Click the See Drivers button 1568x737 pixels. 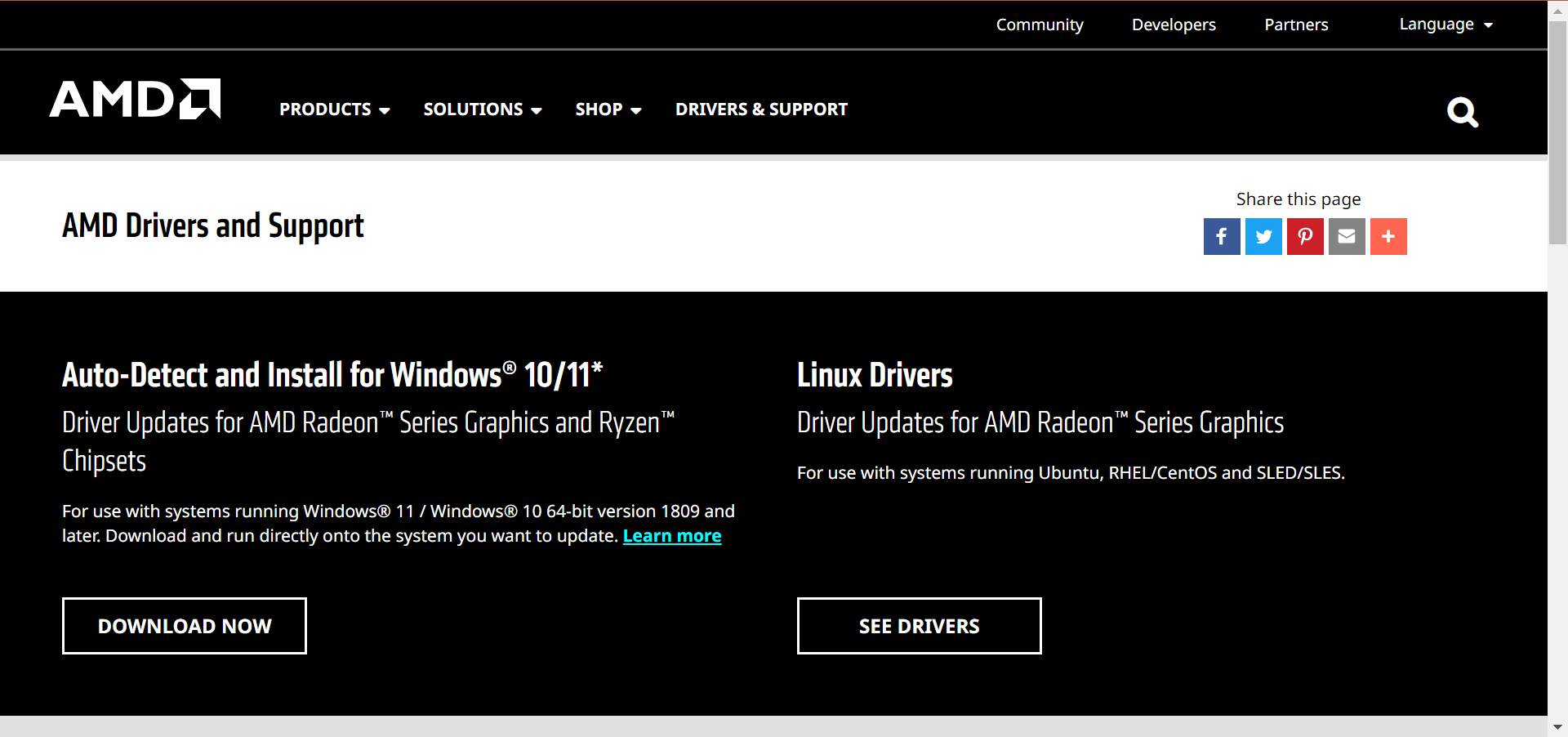coord(920,626)
